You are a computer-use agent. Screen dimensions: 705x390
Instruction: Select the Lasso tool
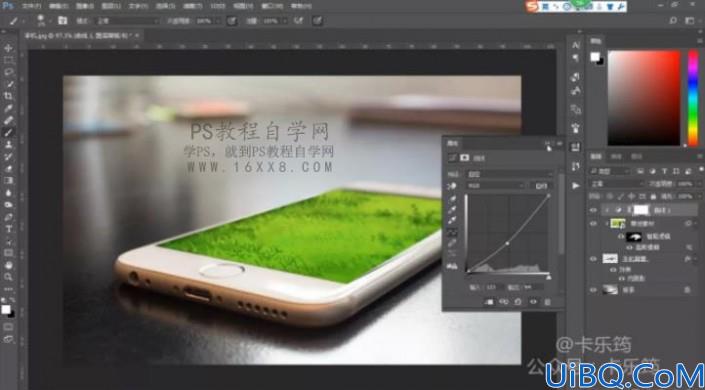[x=9, y=72]
